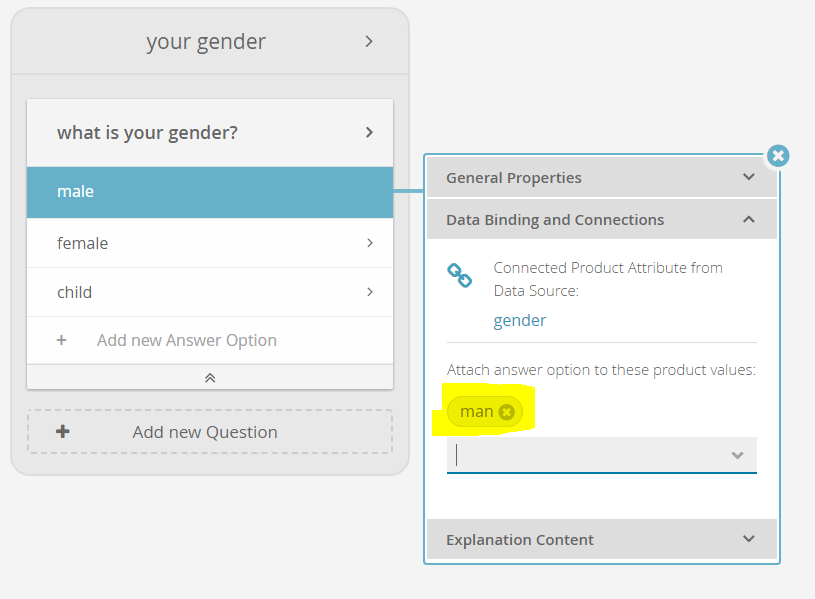Click plus icon beside Add new Answer Option
This screenshot has width=815, height=599.
click(61, 341)
